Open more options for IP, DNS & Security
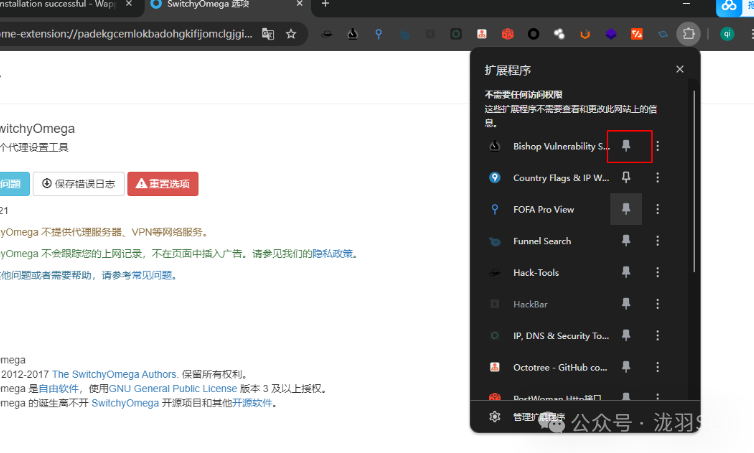 pyautogui.click(x=657, y=336)
